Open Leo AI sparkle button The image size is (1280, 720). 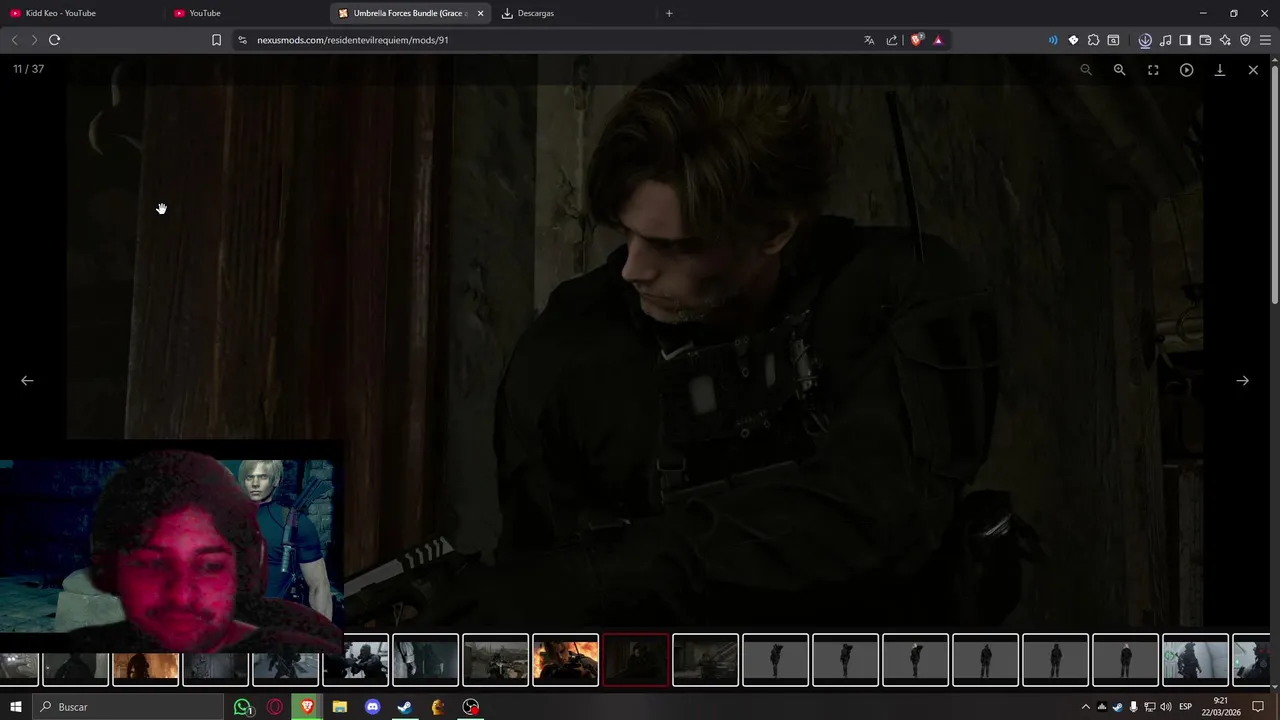pos(1225,40)
